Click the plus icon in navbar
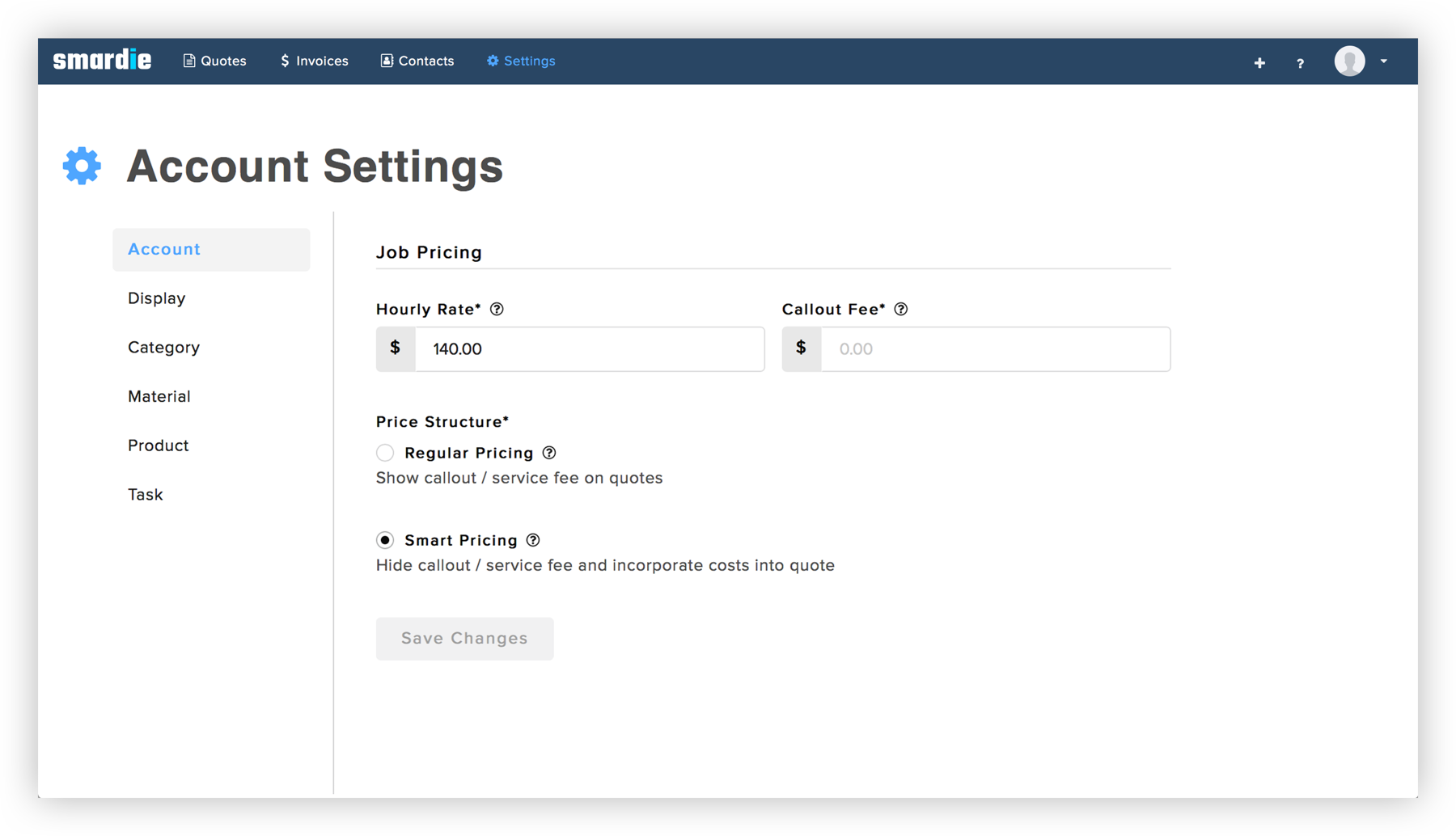Viewport: 1456px width, 836px height. click(x=1259, y=62)
